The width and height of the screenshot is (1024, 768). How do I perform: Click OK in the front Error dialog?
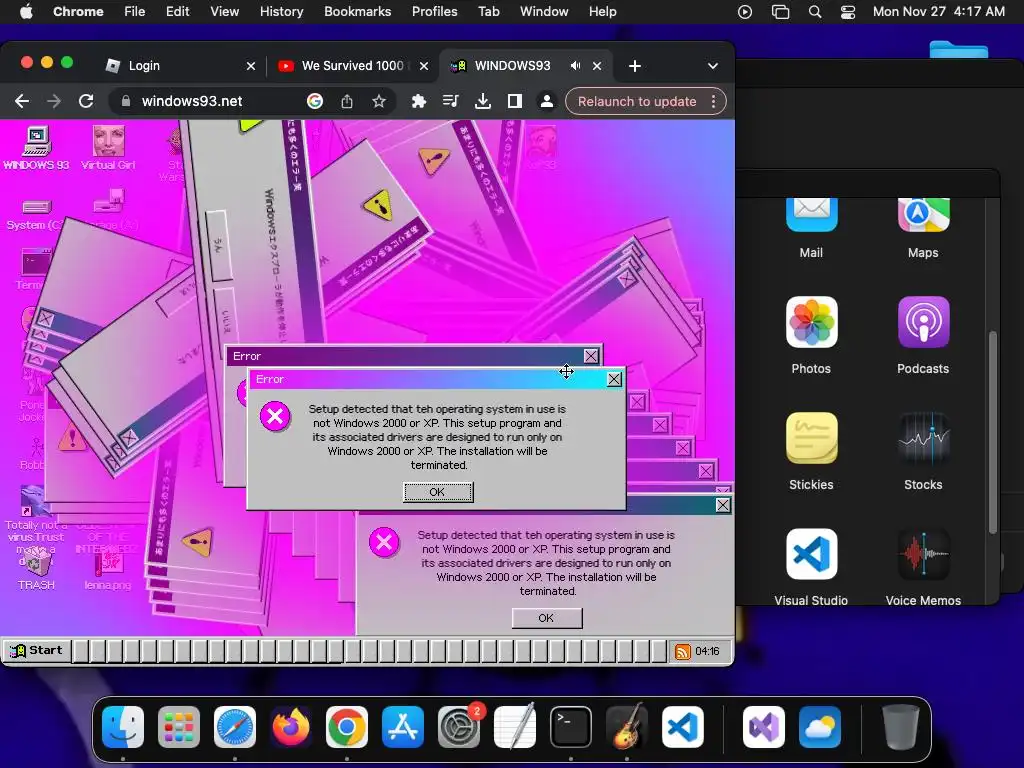click(x=438, y=492)
